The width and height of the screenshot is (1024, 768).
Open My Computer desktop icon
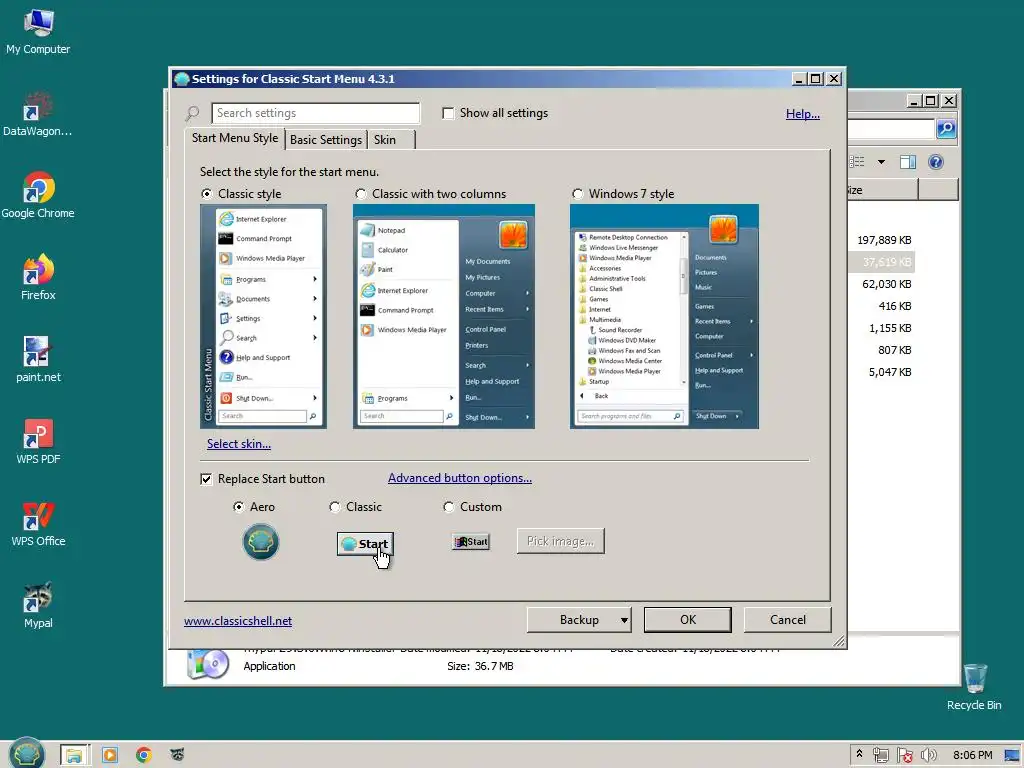click(38, 33)
